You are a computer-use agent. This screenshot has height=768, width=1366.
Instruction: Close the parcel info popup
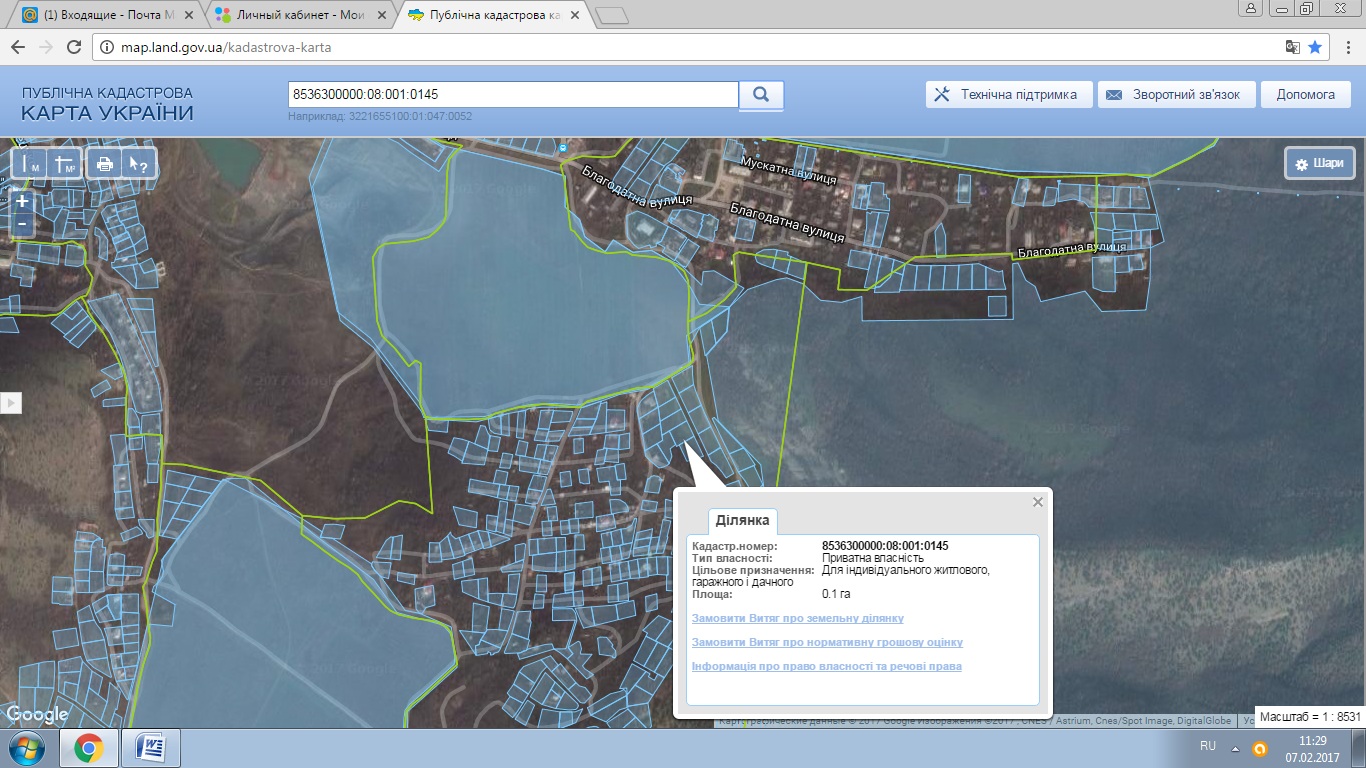[1038, 502]
